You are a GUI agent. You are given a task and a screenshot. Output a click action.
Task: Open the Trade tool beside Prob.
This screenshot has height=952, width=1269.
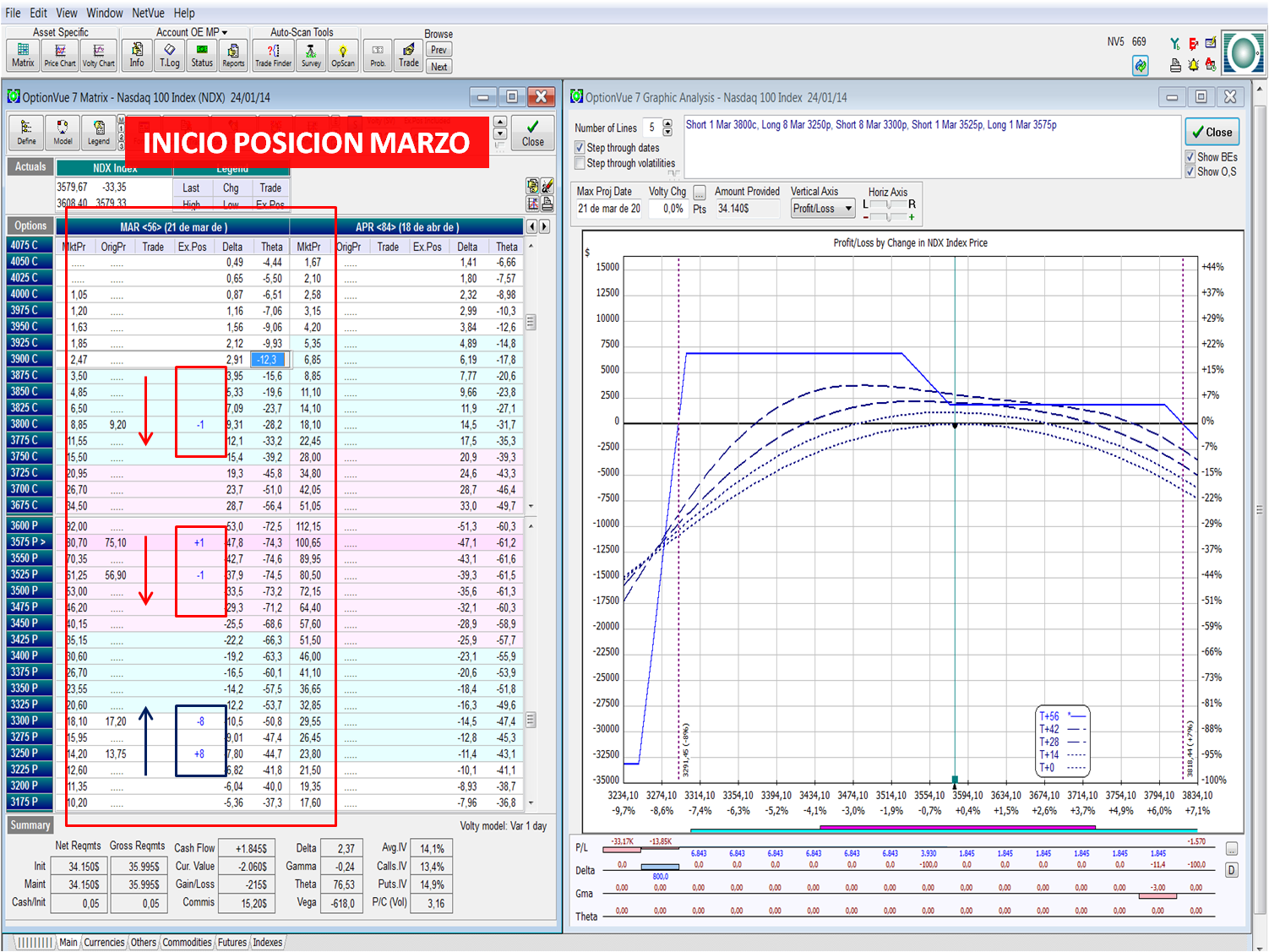coord(409,55)
